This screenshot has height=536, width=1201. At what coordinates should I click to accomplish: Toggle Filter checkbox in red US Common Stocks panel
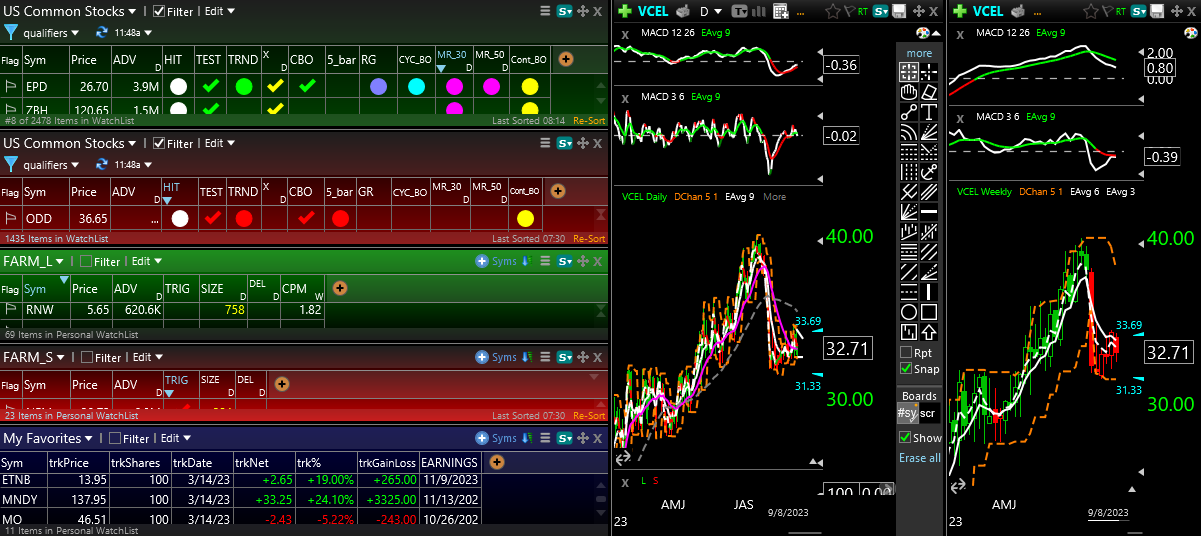[x=159, y=143]
